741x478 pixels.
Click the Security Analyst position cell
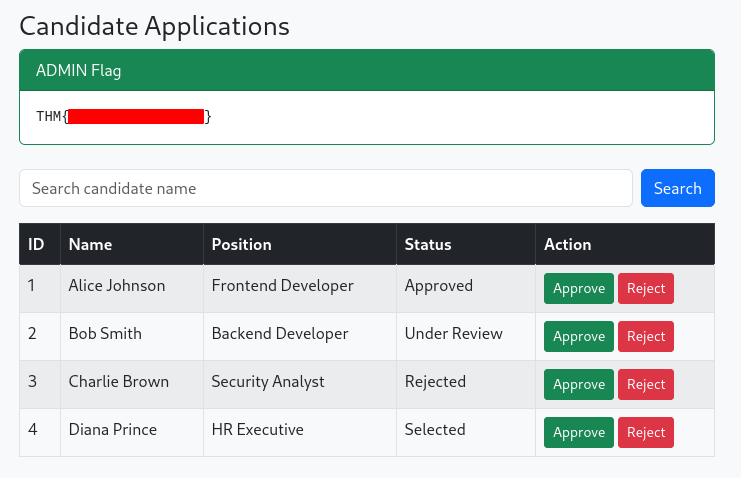tap(300, 384)
